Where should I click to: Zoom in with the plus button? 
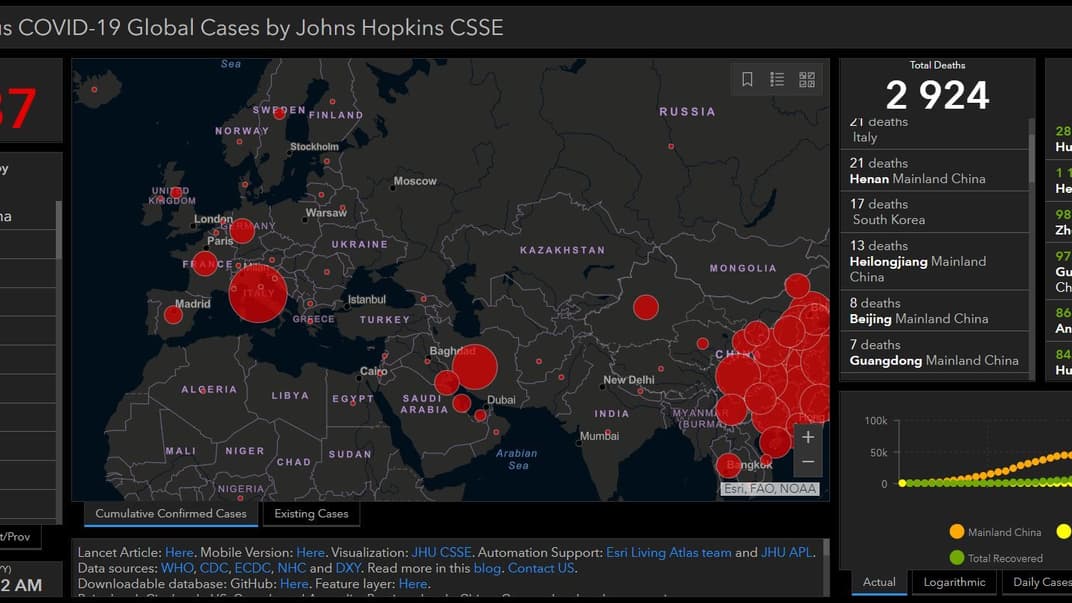807,437
